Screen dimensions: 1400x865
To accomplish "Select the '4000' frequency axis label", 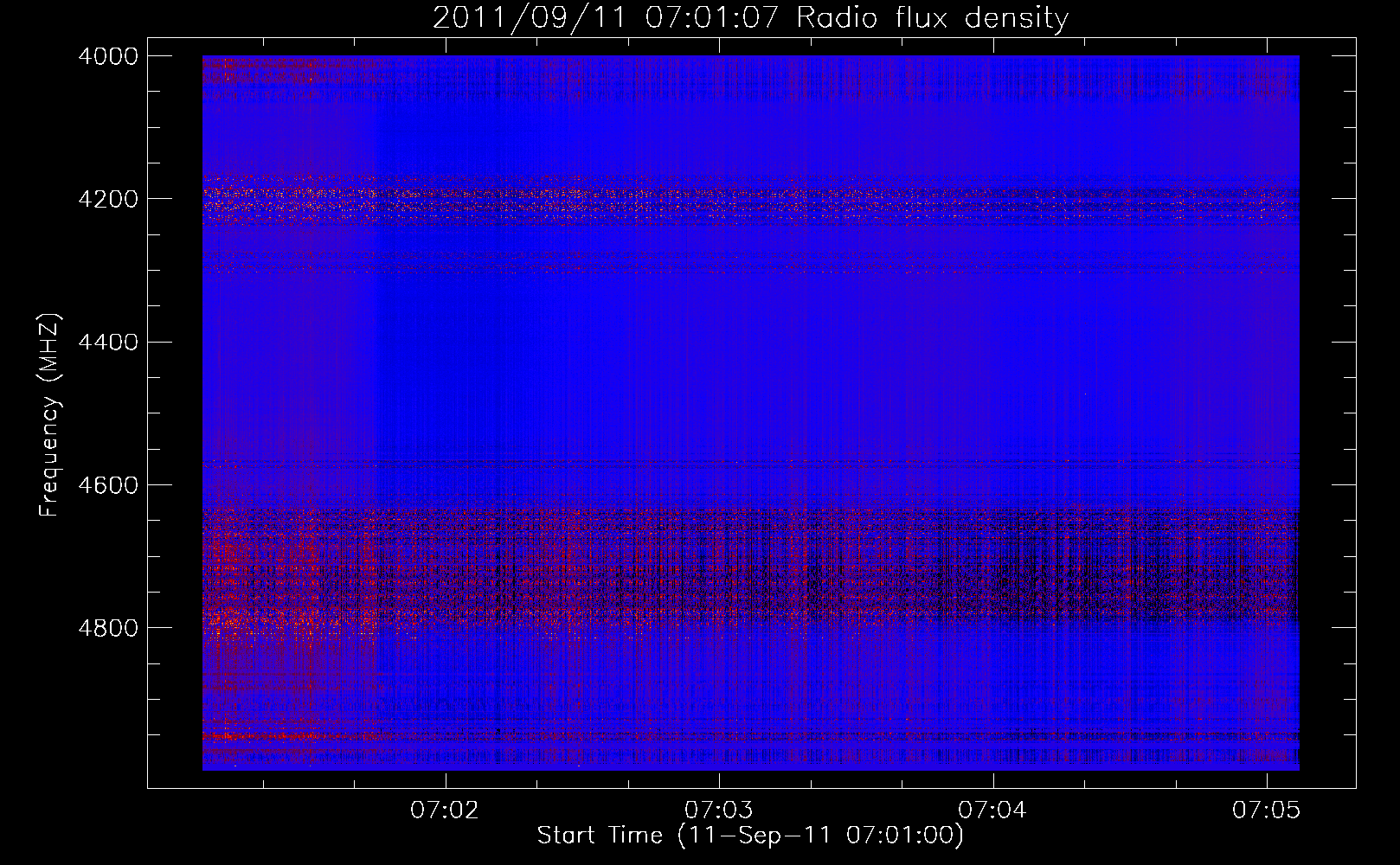I will coord(107,56).
